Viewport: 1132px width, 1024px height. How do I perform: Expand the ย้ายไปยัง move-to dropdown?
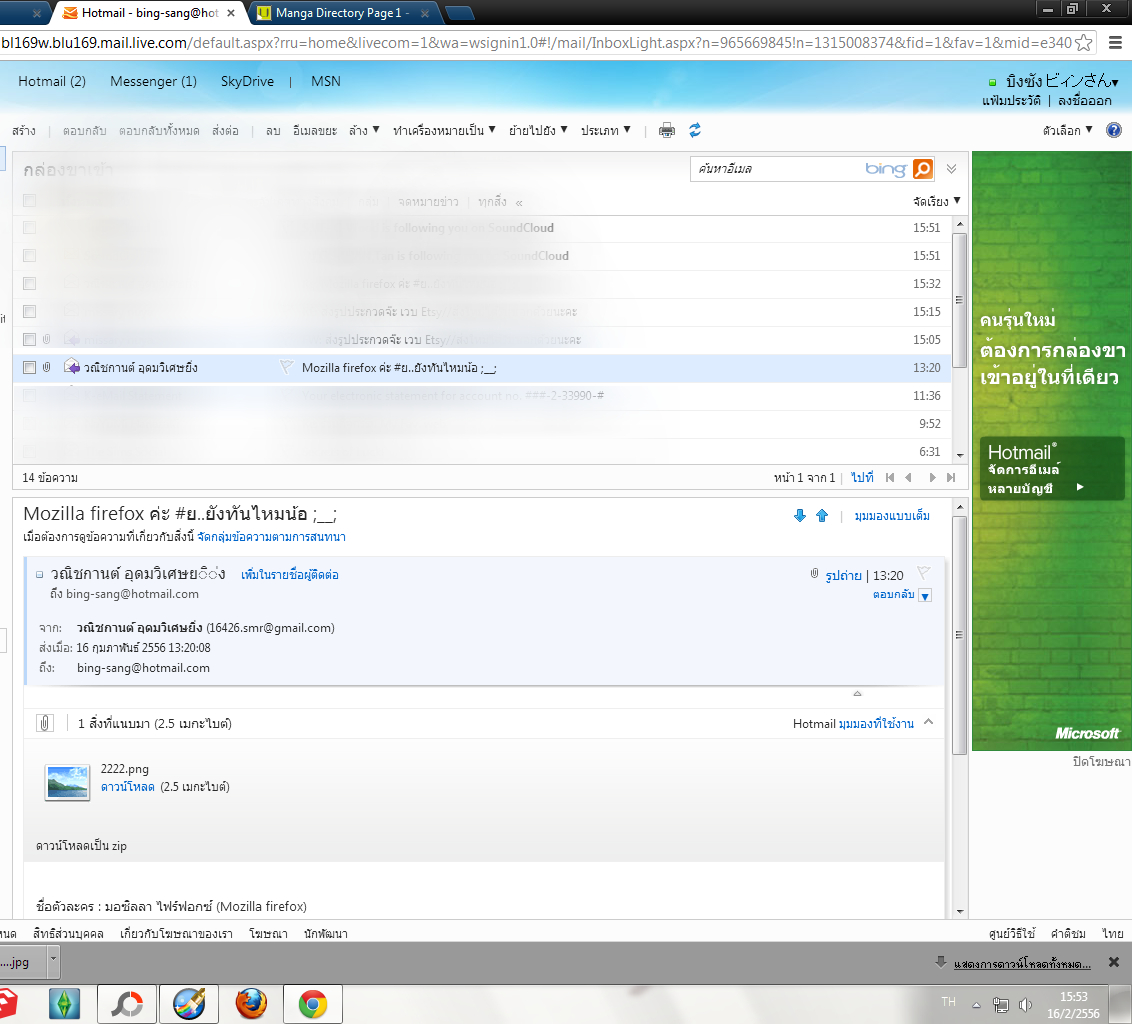click(538, 131)
